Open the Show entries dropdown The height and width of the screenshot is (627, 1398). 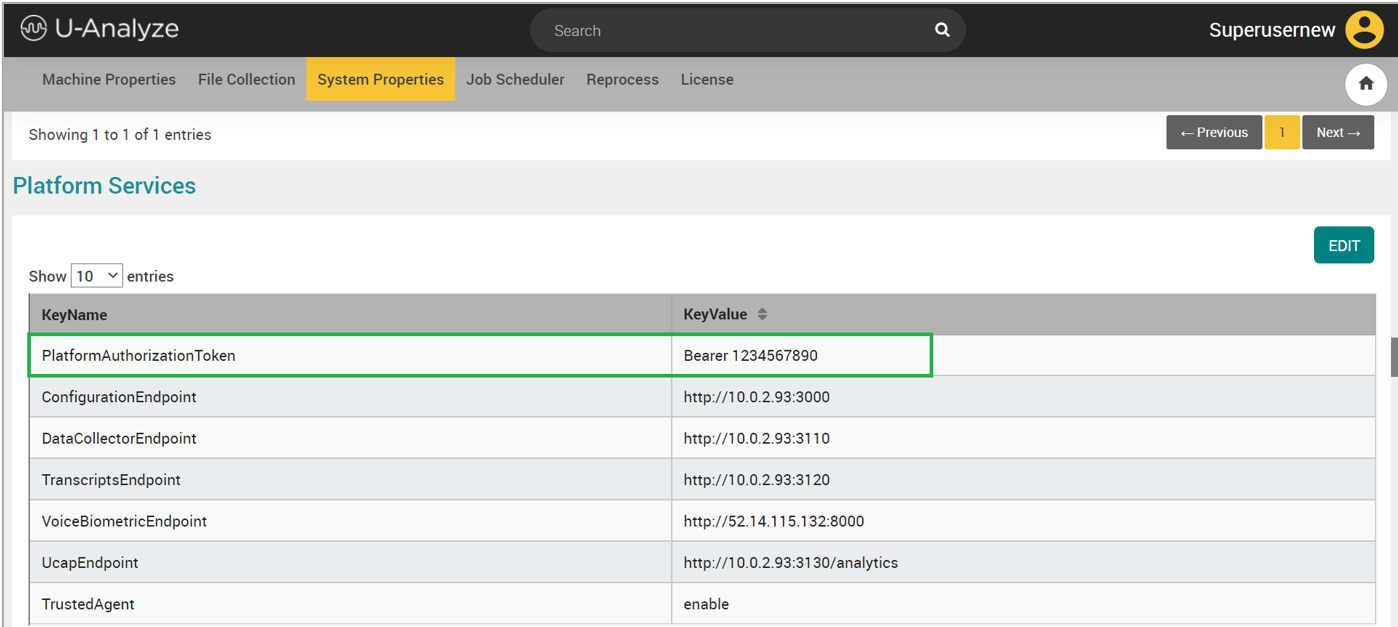(97, 276)
